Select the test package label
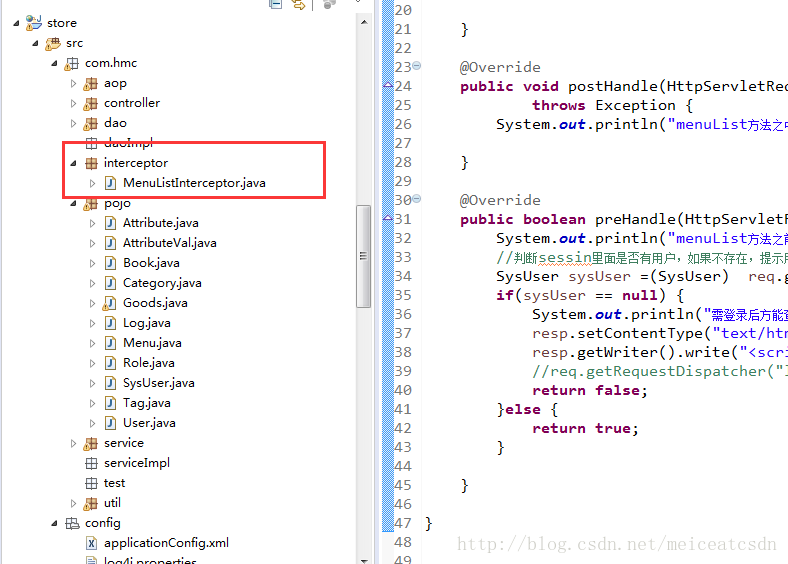 pos(114,483)
